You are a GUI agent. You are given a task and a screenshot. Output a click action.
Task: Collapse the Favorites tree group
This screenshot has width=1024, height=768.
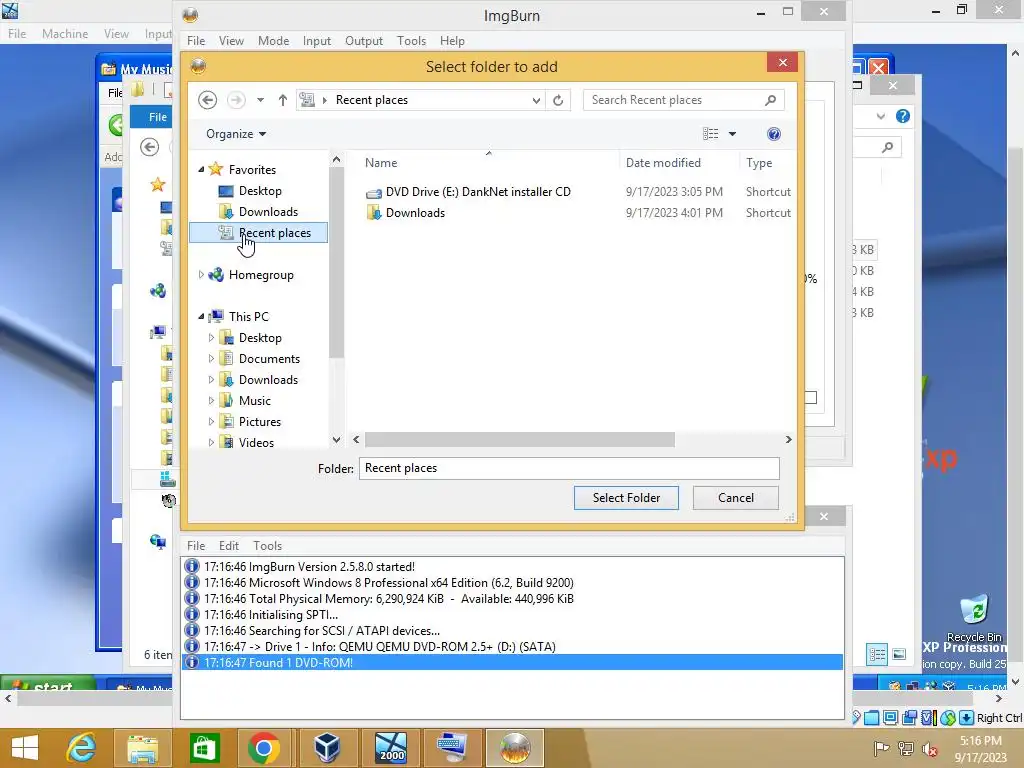201,170
